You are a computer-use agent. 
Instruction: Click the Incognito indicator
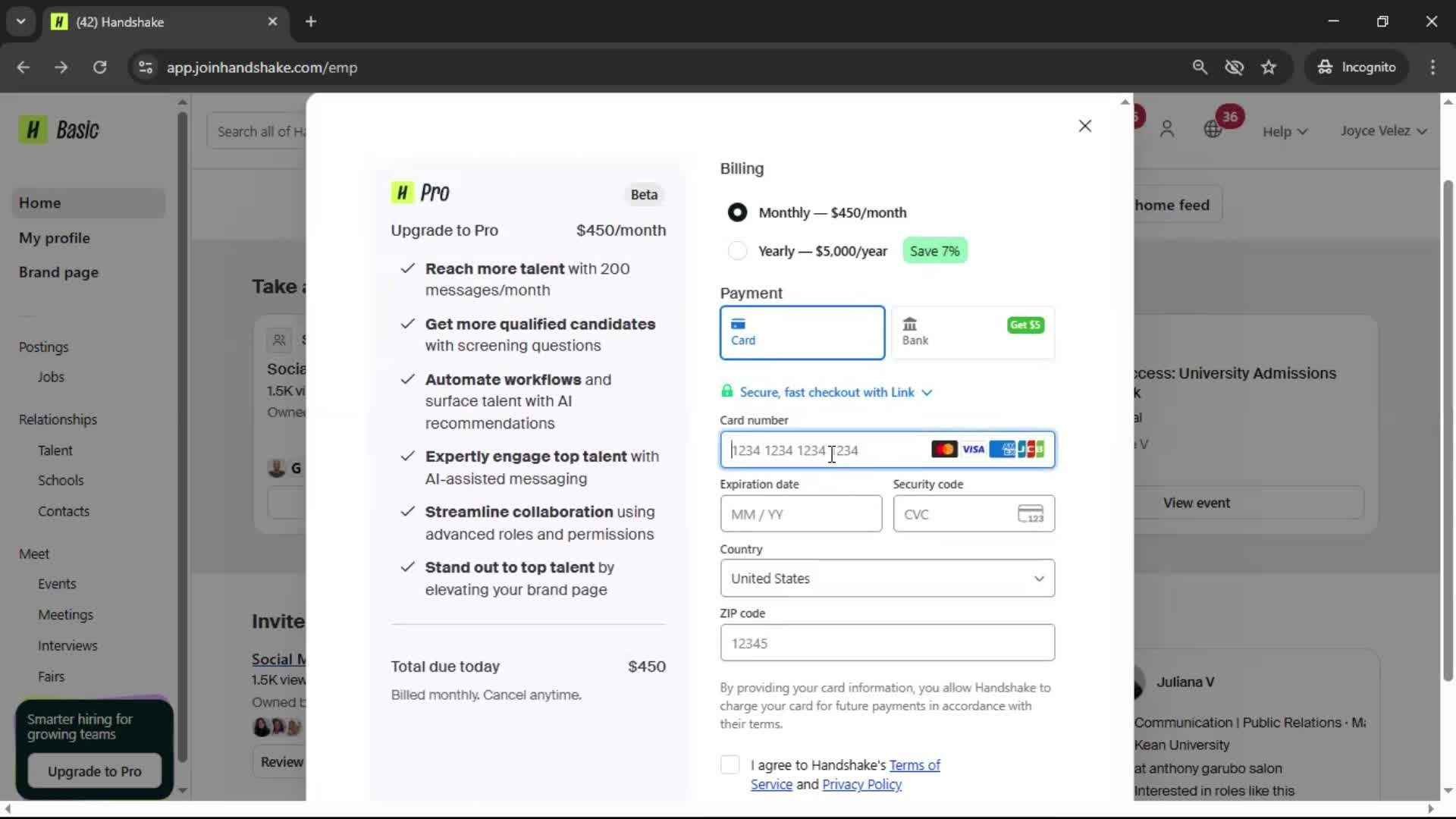tap(1357, 67)
